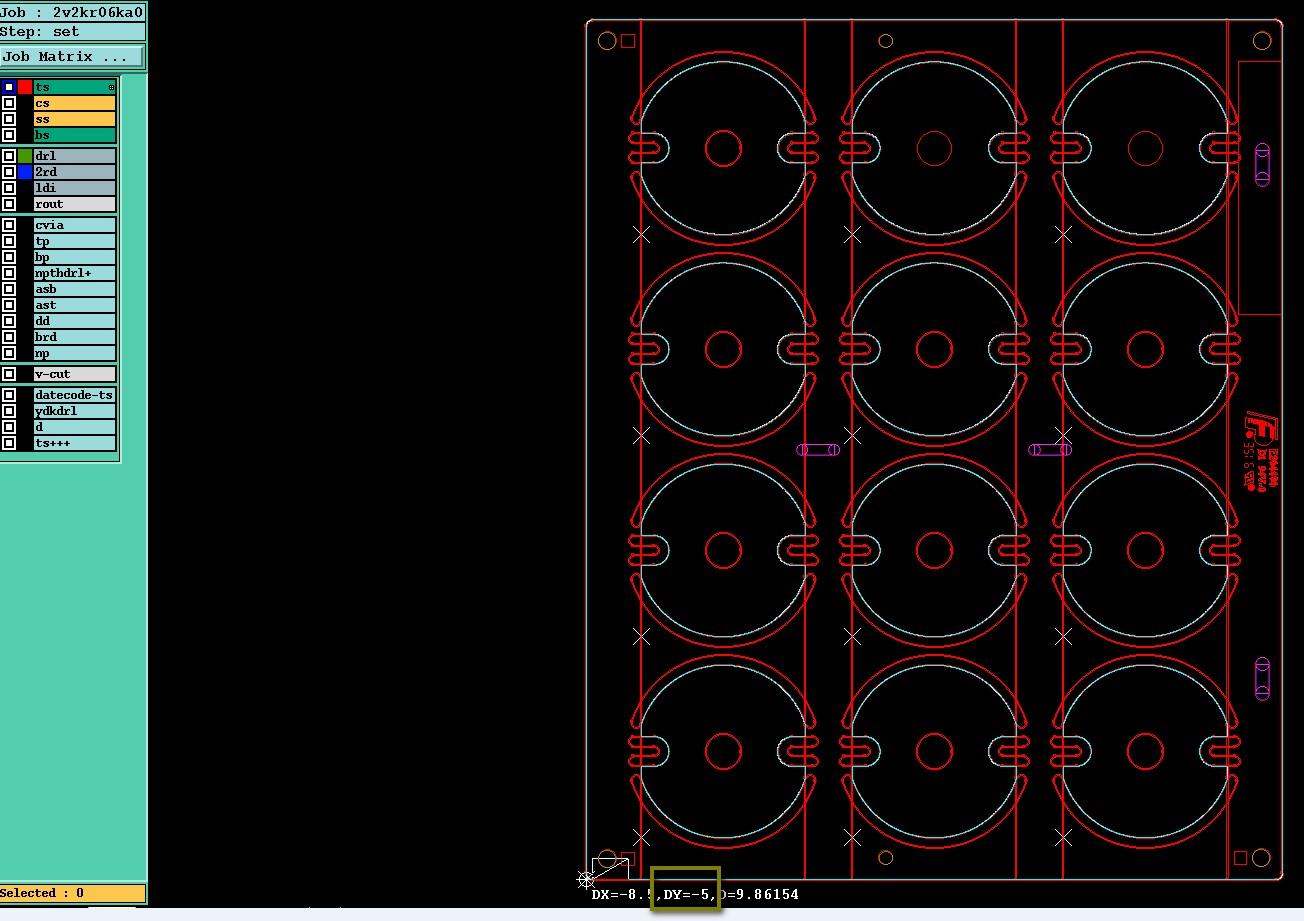
Task: Enable the bp layer checkbox
Action: point(9,257)
